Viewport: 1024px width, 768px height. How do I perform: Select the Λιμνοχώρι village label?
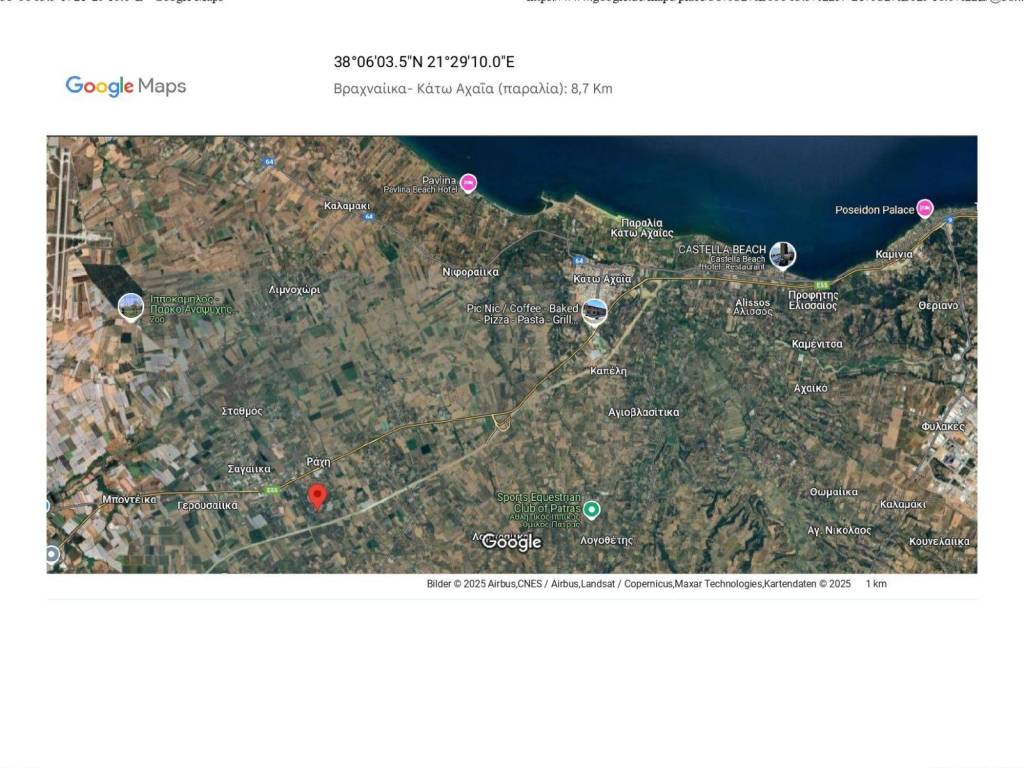[294, 289]
